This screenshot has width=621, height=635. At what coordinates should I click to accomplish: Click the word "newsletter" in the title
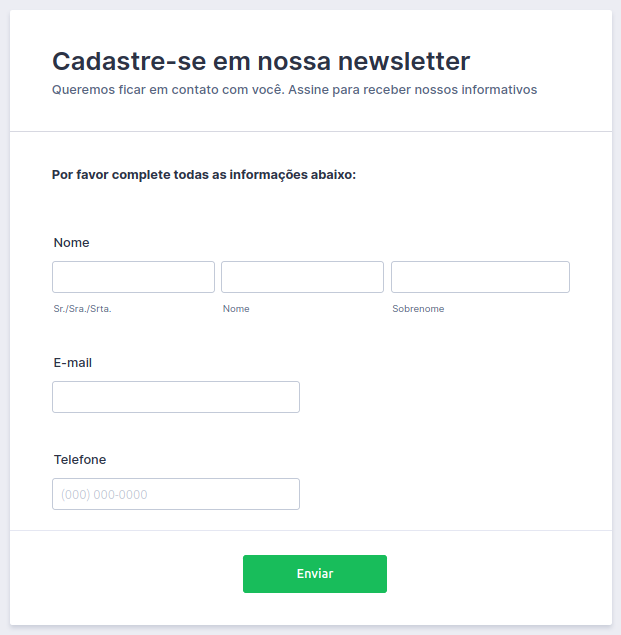[404, 61]
